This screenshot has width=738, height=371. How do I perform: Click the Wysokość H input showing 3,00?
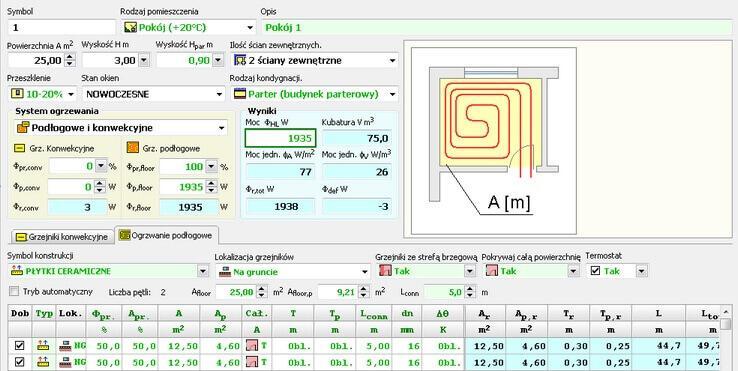(x=110, y=60)
